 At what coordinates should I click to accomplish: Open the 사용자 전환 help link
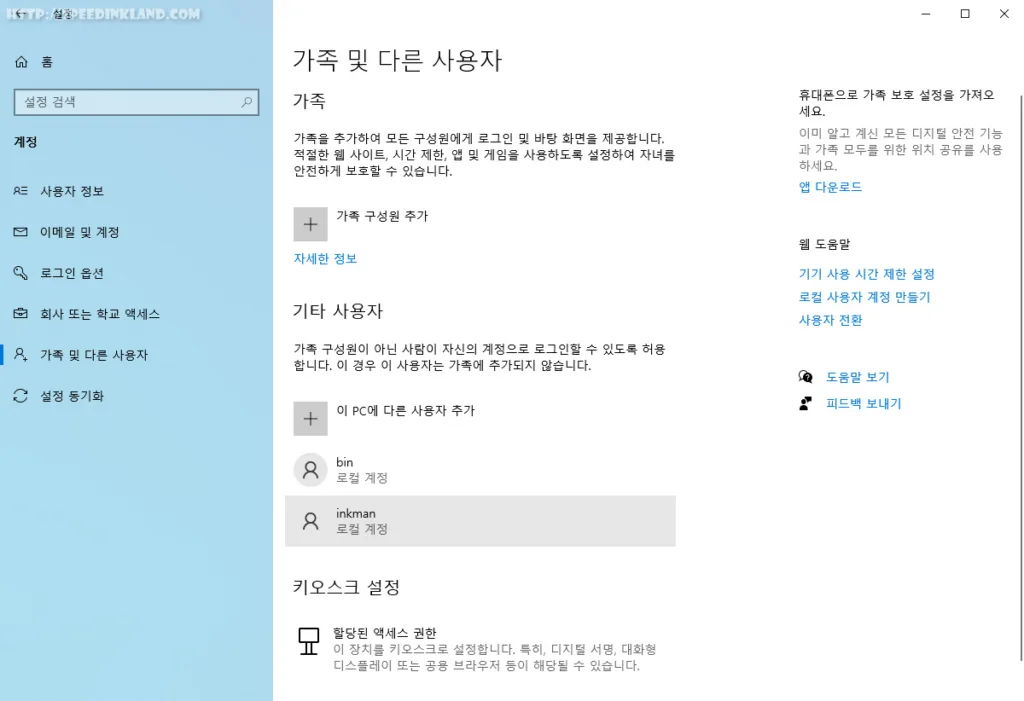pyautogui.click(x=830, y=320)
